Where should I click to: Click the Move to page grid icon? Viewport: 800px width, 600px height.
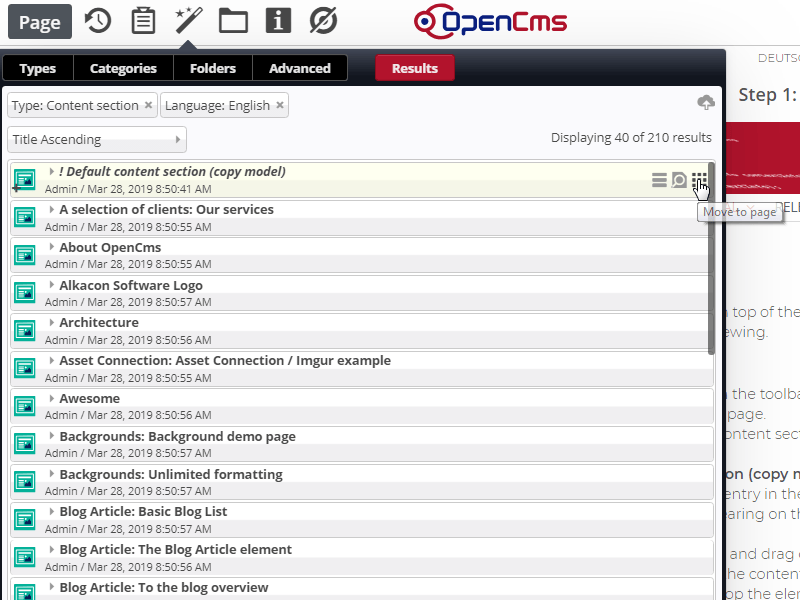pos(700,180)
